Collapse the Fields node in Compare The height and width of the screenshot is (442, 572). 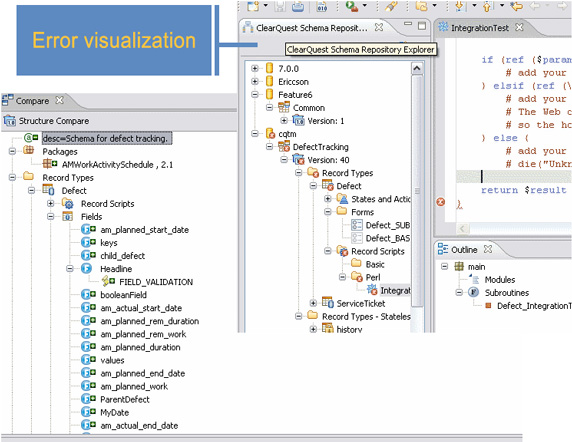[x=51, y=216]
